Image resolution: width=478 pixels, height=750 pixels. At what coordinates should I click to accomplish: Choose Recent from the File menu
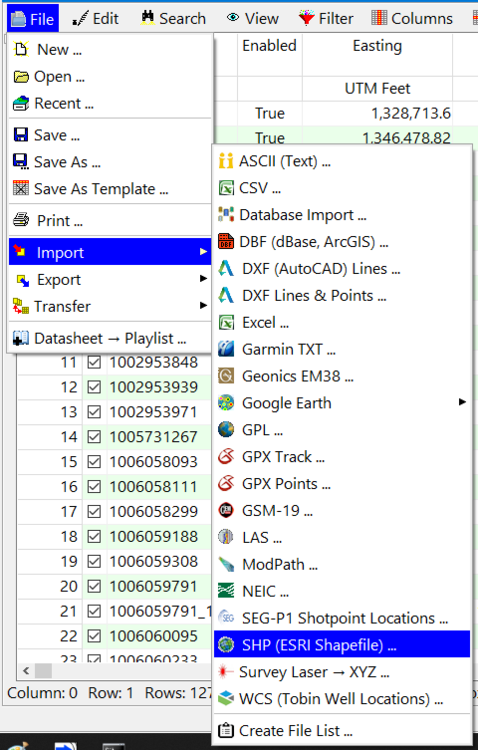click(110, 103)
